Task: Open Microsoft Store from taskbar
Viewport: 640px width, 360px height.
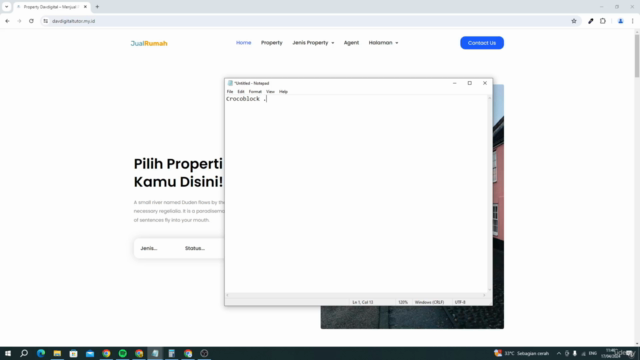Action: 73,353
